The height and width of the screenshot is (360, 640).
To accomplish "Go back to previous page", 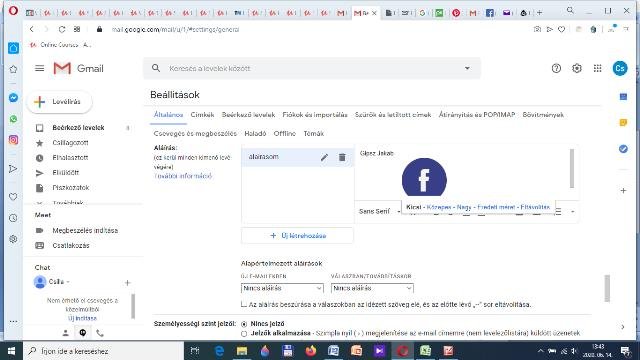I will (31, 29).
